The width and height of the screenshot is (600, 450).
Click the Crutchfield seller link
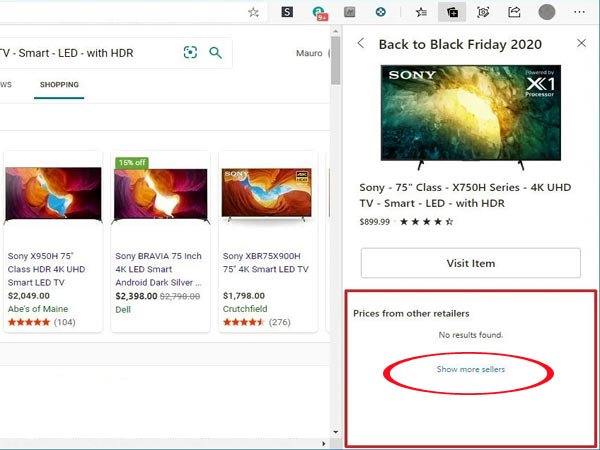point(245,309)
